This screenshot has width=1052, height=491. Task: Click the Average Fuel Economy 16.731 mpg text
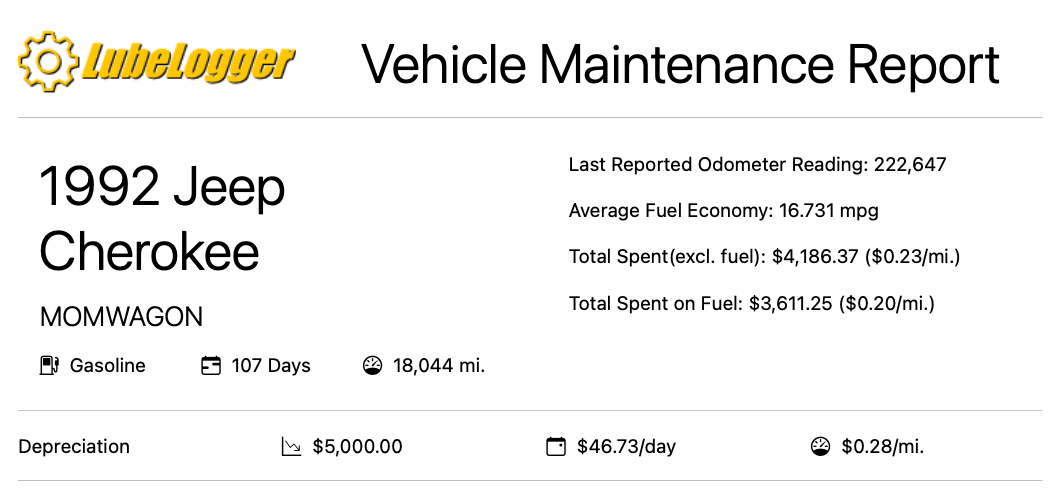[723, 211]
